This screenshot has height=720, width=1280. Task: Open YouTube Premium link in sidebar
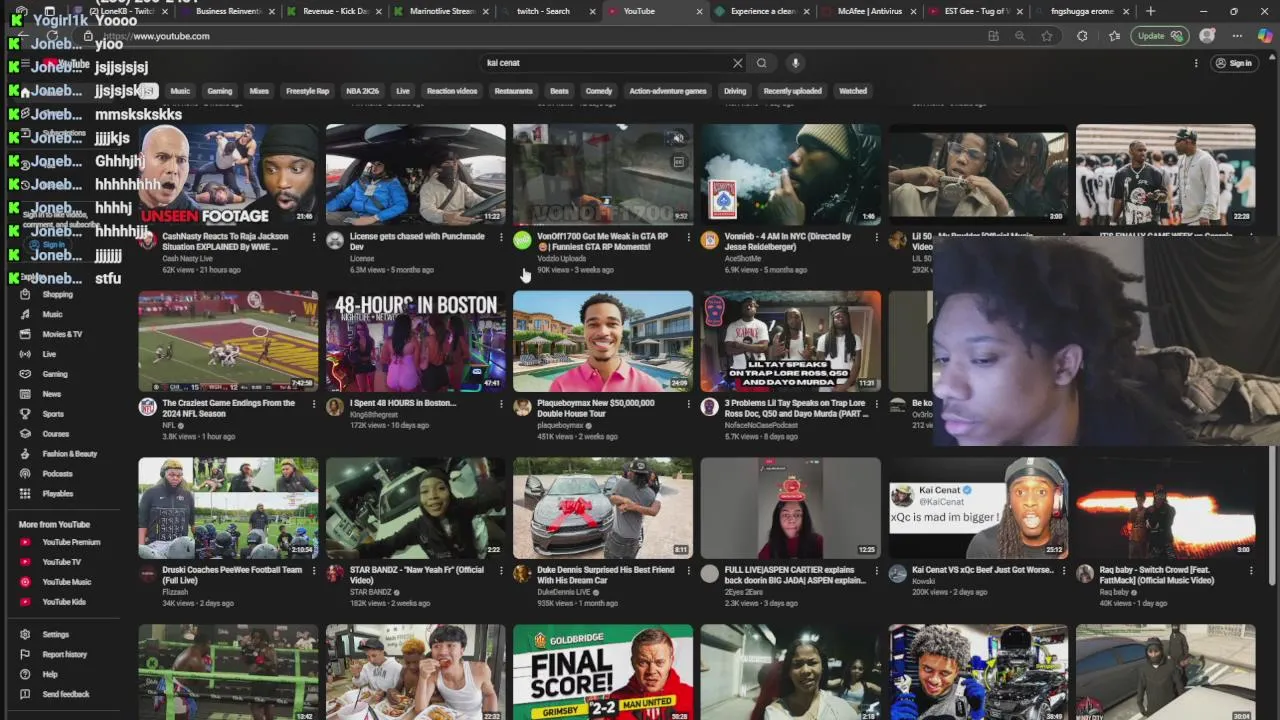[70, 542]
